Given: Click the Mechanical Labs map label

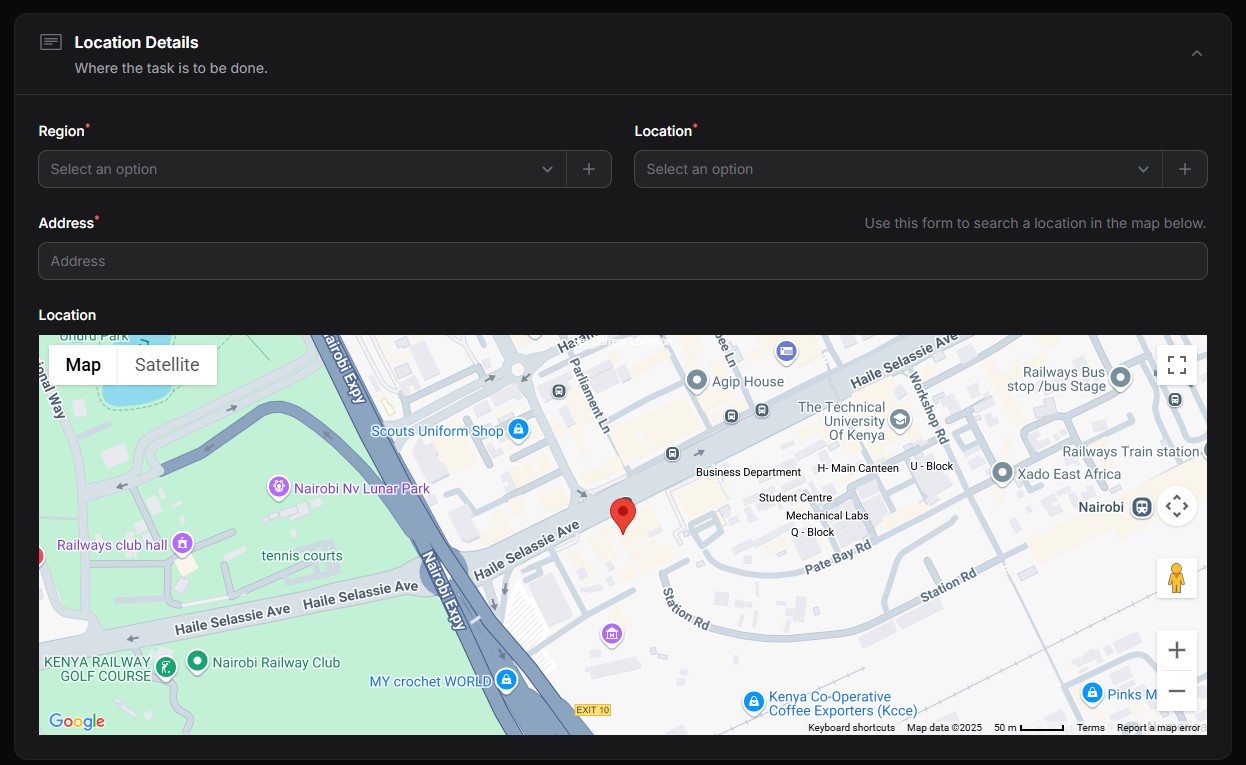Looking at the screenshot, I should 827,515.
